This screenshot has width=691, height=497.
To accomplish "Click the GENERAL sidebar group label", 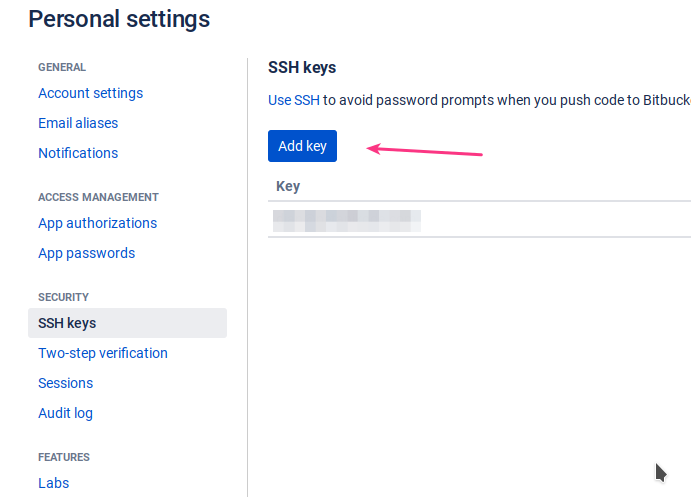I will click(x=62, y=67).
